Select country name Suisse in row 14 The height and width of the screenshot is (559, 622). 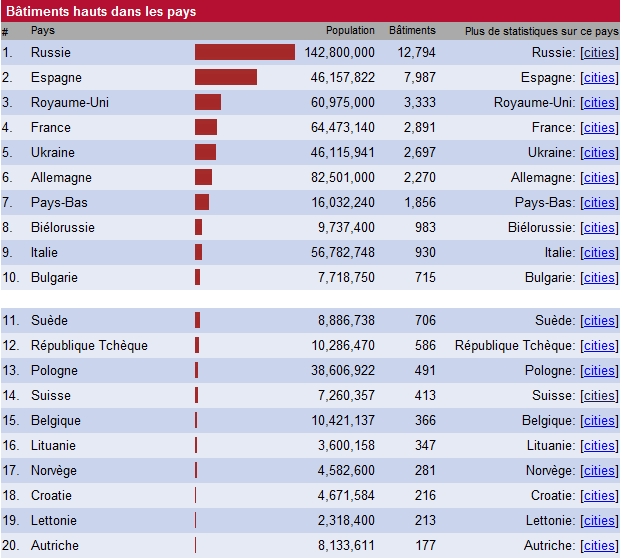51,395
